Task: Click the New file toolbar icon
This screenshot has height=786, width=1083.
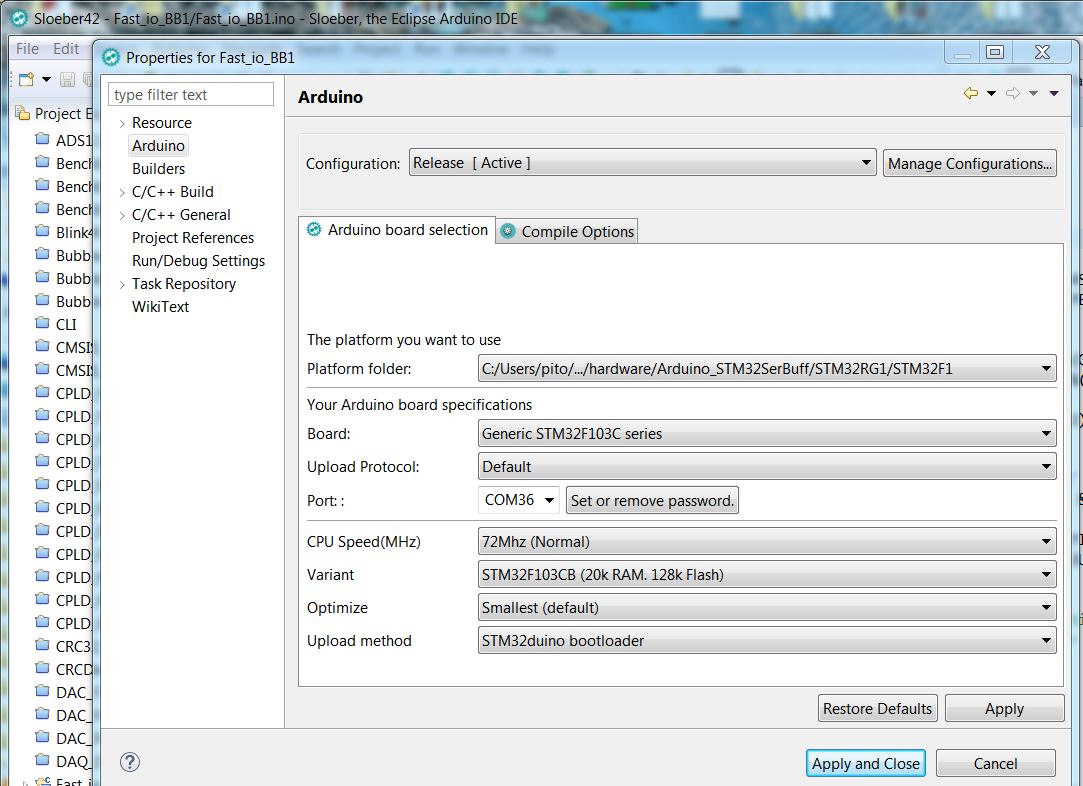Action: [x=27, y=79]
